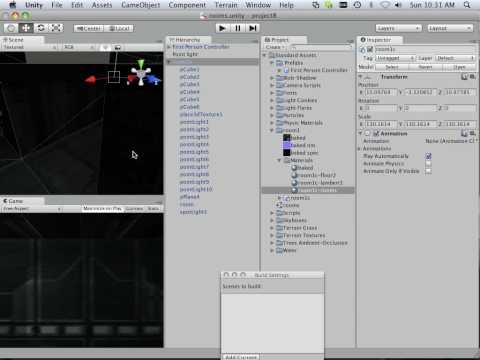Expand the Physic Materials folder
Image resolution: width=480 pixels, height=360 pixels.
coord(272,123)
